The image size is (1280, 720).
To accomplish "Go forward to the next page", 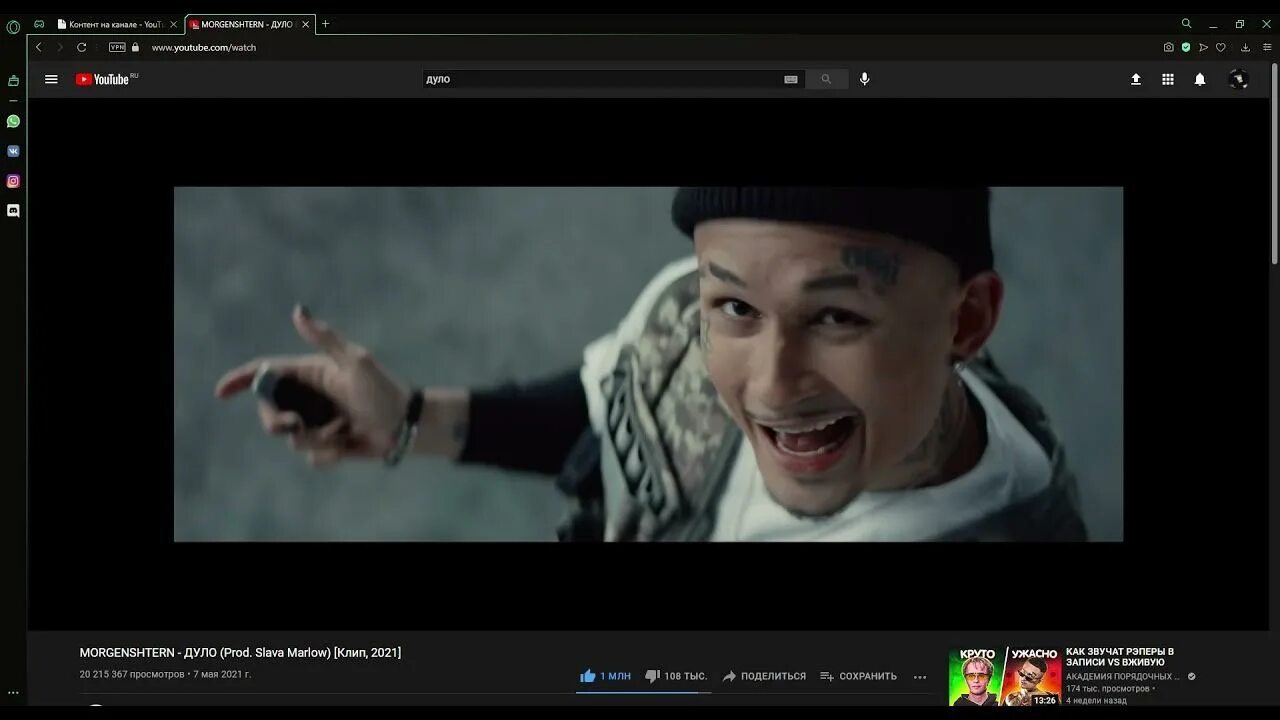I will (x=60, y=47).
